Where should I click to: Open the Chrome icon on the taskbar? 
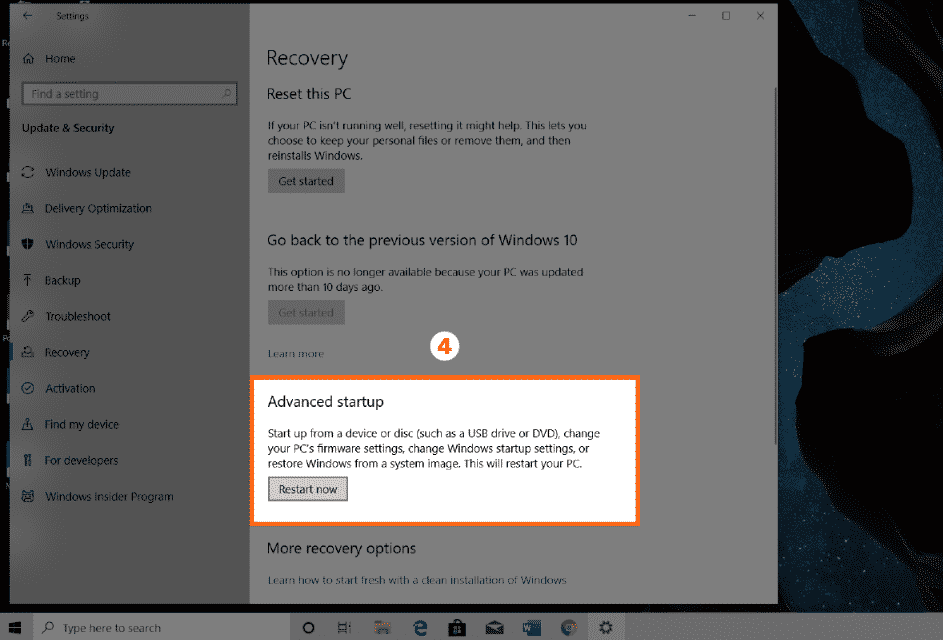click(x=569, y=628)
